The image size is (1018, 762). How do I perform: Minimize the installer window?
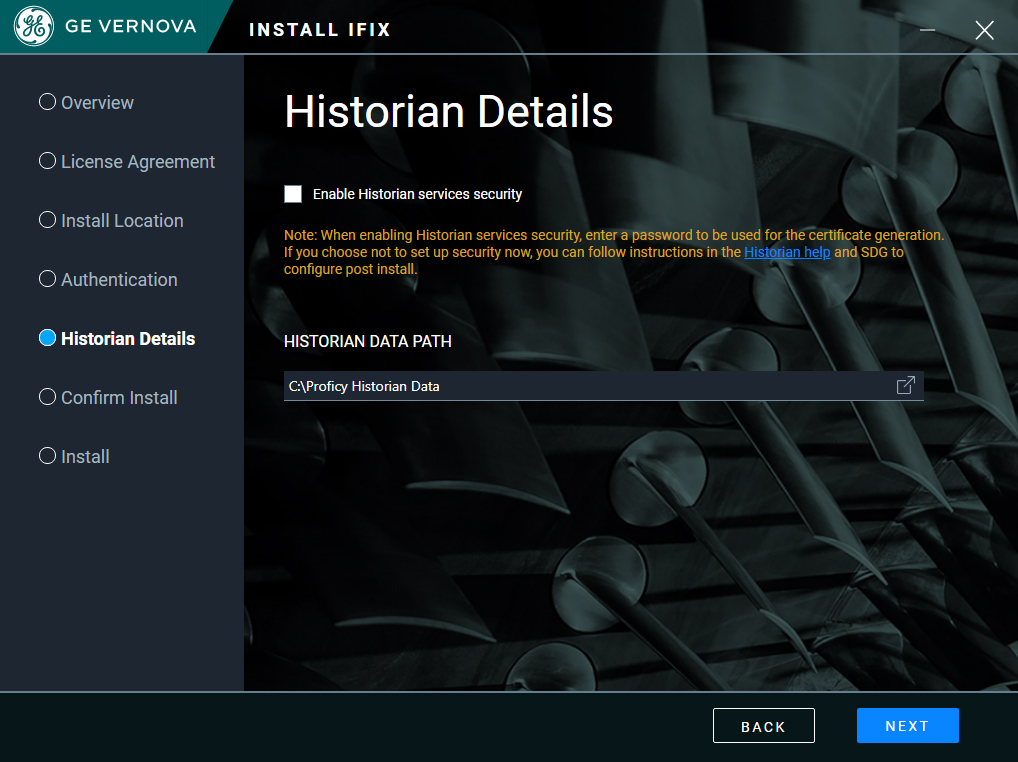927,30
